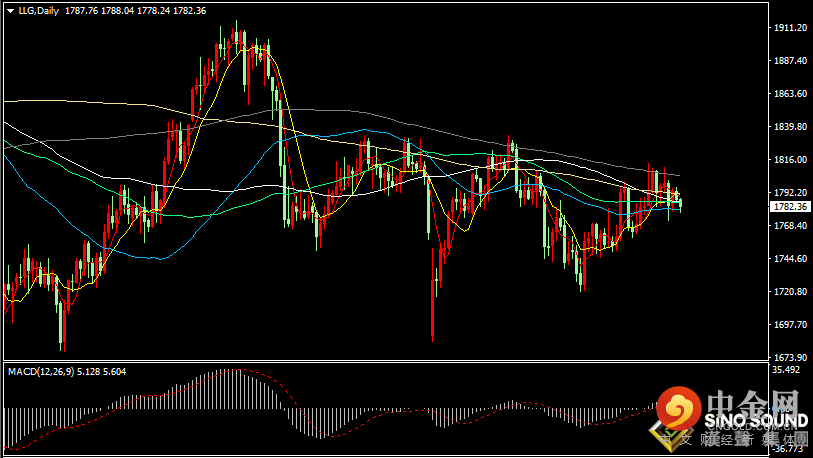
Task: Click MACD scale value 35.492
Action: coord(786,369)
